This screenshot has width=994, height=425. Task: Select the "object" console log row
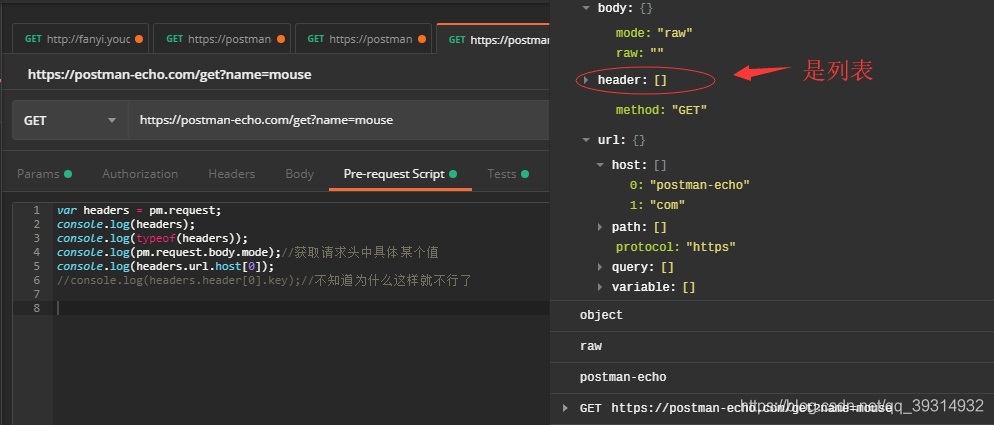601,315
